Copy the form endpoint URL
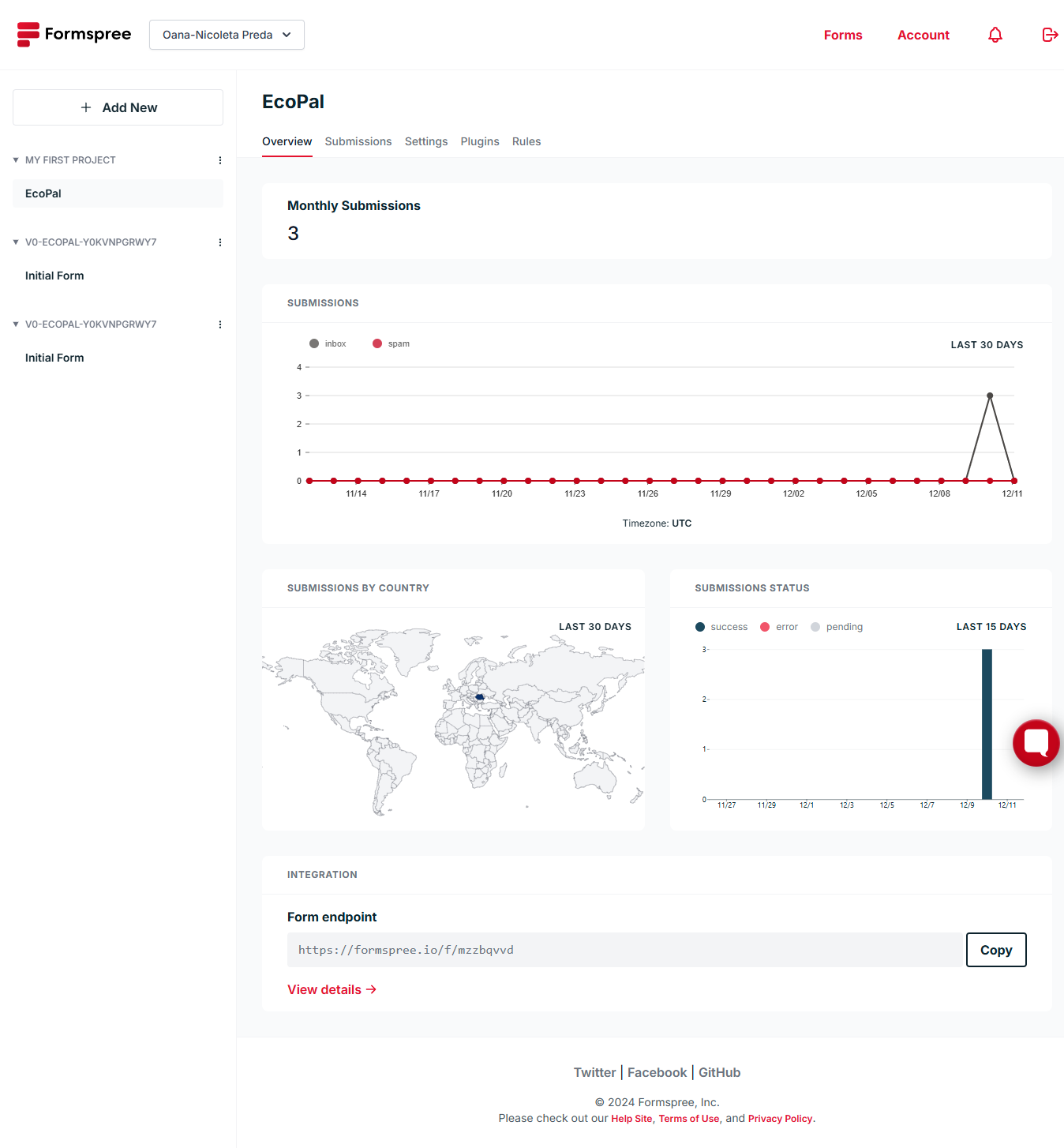The image size is (1064, 1148). (x=996, y=950)
